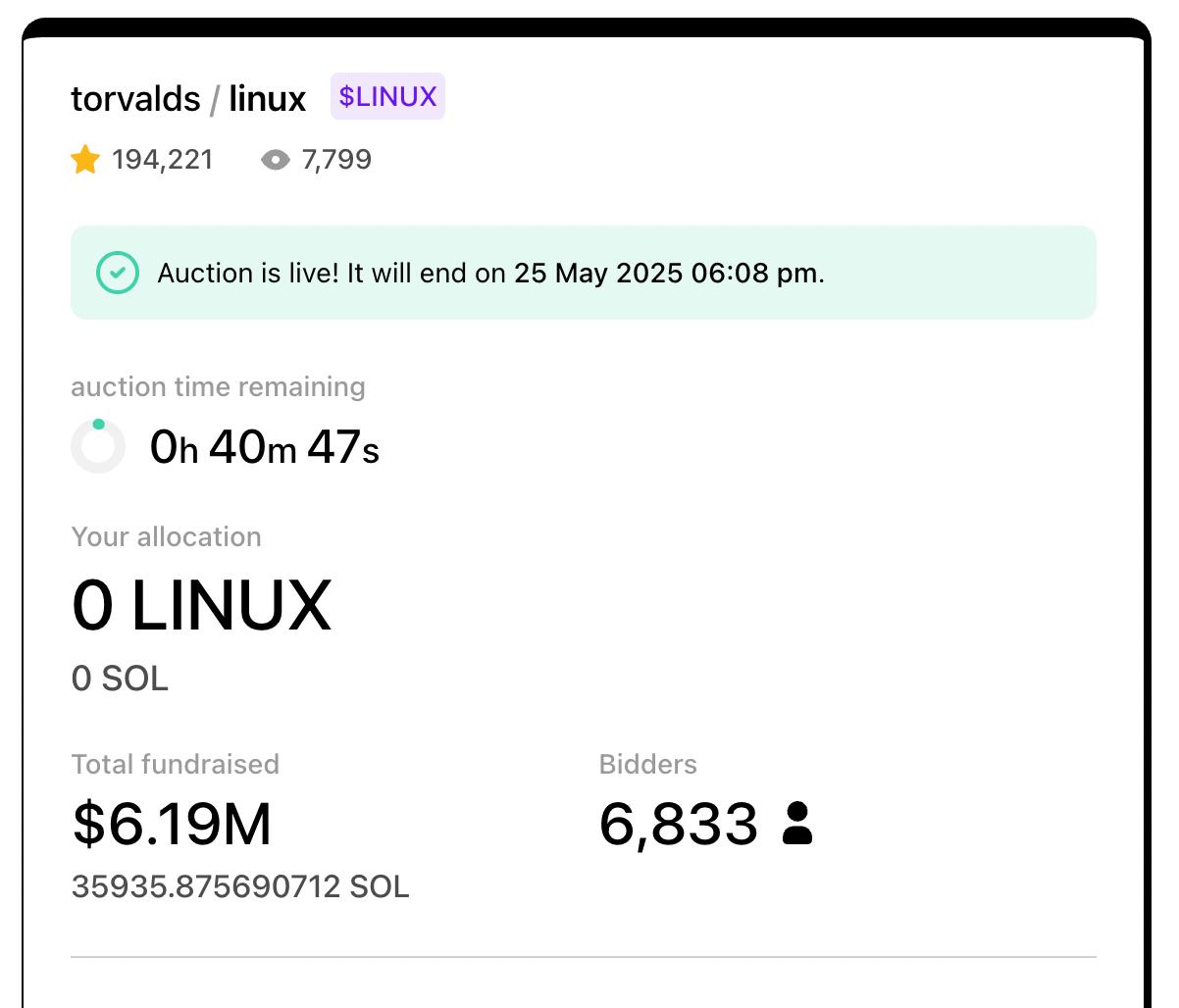Click the 7,799 watchers count
This screenshot has width=1179, height=1008.
click(336, 160)
